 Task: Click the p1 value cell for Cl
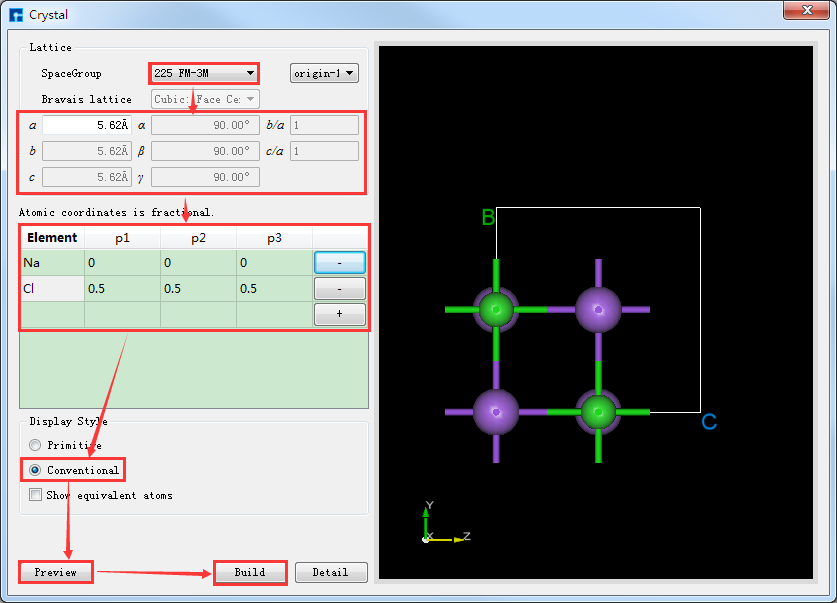pos(122,288)
